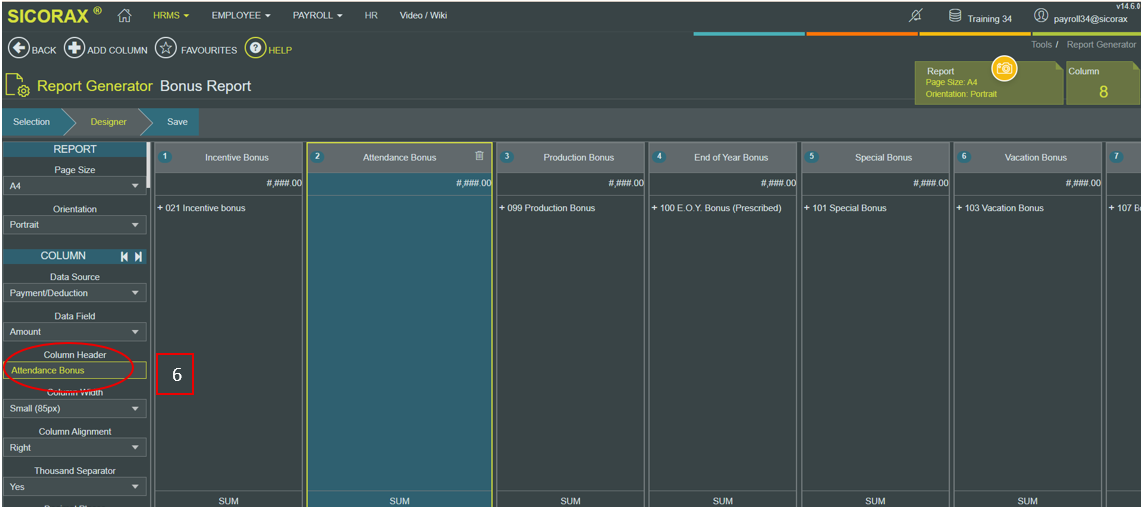Delete Attendance Bonus column via trash icon
The width and height of the screenshot is (1141, 507).
point(479,156)
